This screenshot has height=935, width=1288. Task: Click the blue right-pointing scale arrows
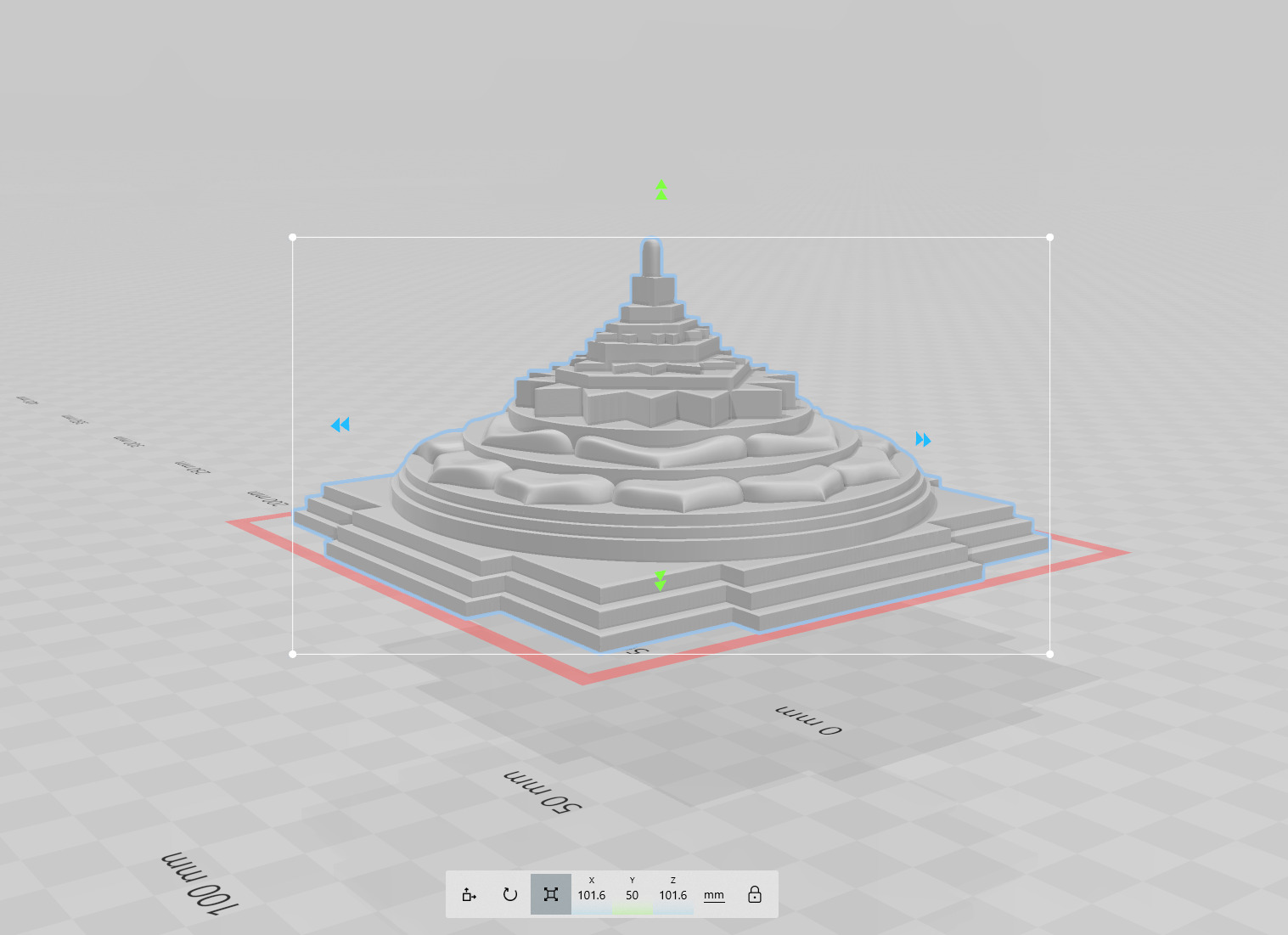923,439
